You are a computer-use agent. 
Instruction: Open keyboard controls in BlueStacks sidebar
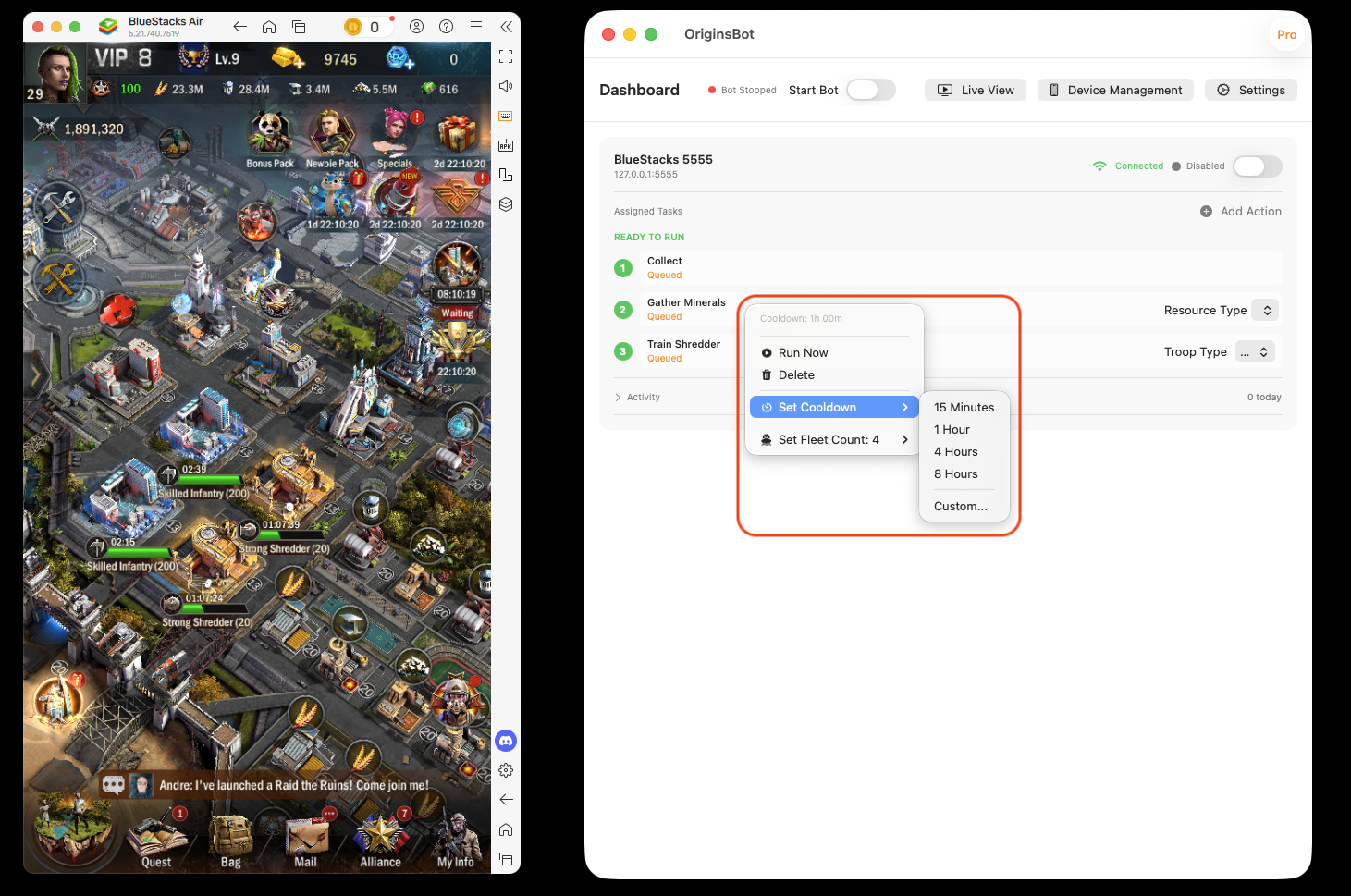point(506,116)
